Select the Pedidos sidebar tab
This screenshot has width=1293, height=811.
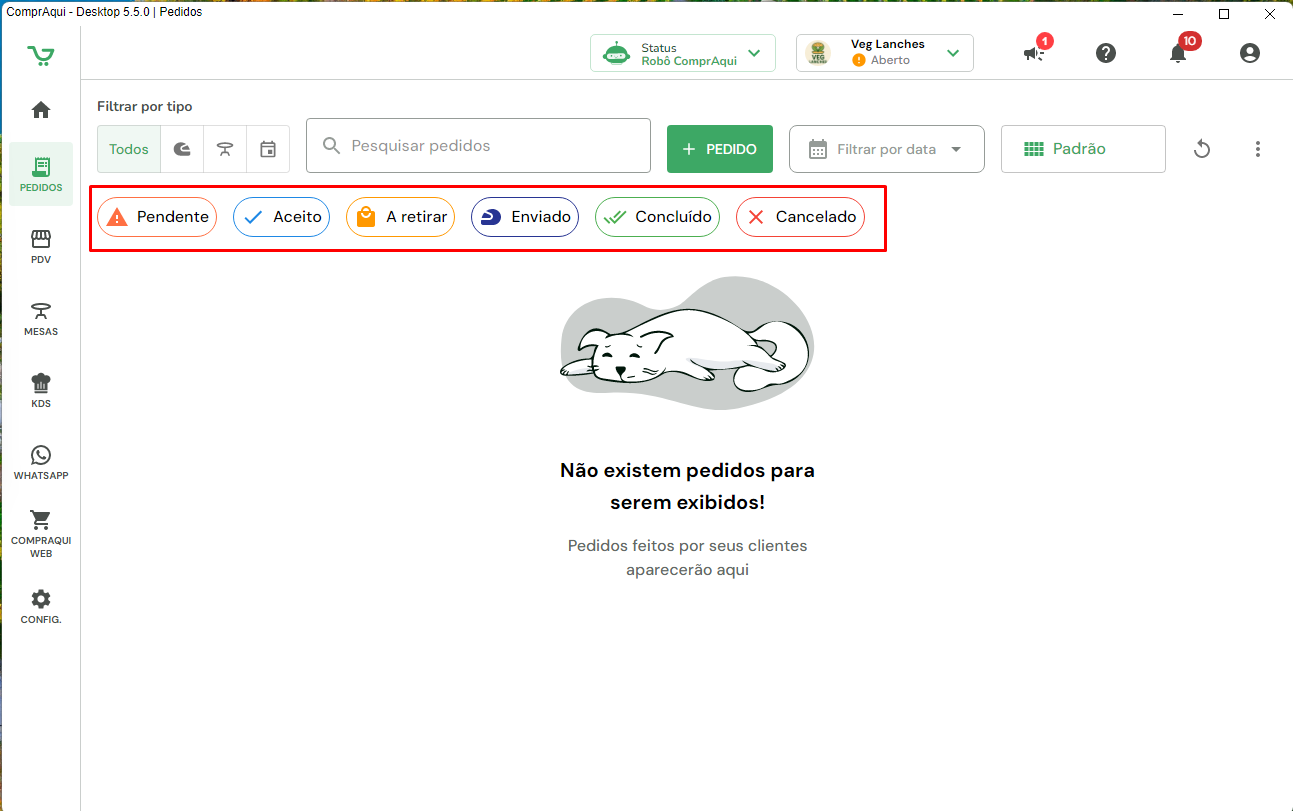click(x=41, y=174)
